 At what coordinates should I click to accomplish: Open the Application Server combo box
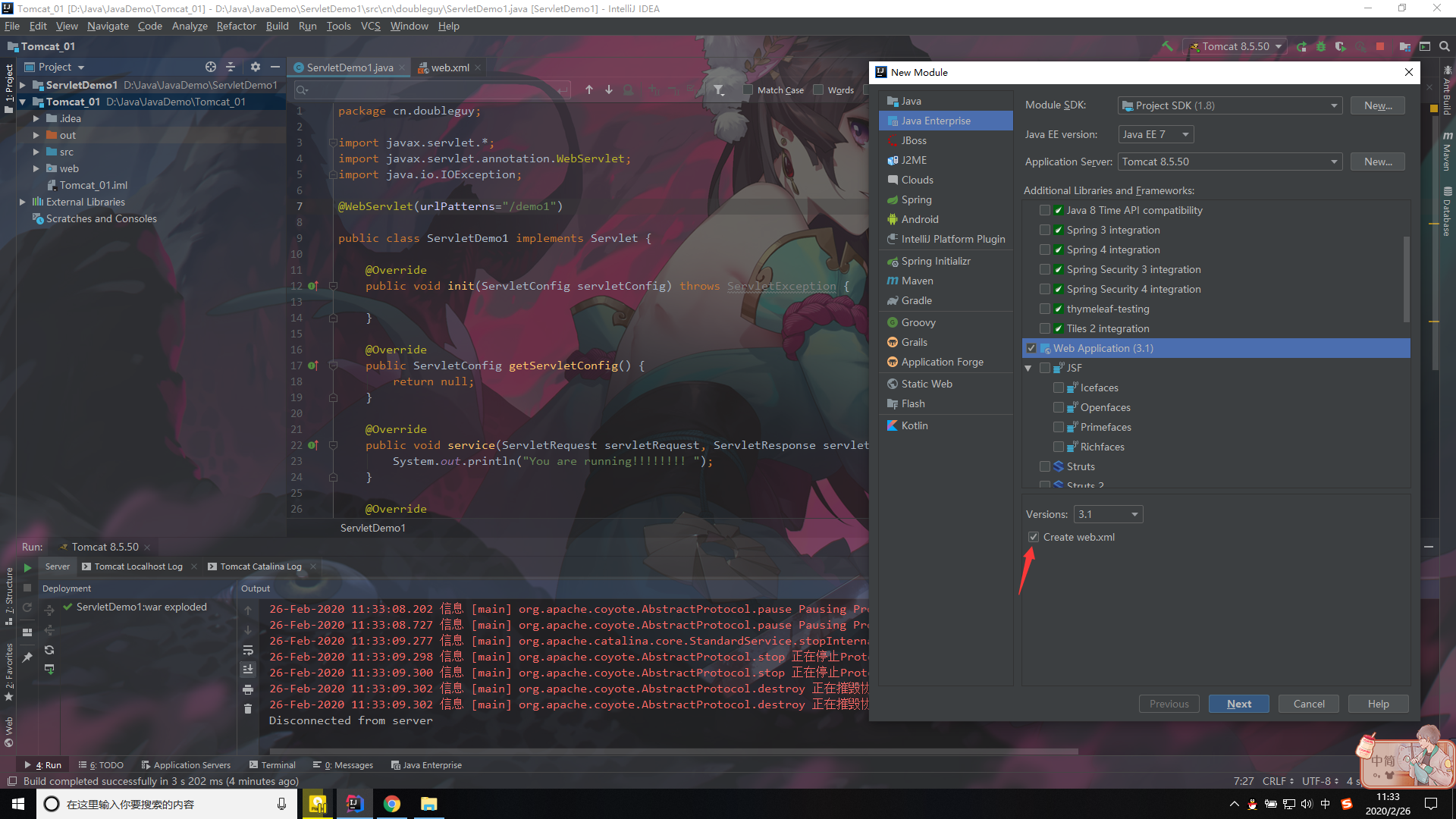(1229, 162)
